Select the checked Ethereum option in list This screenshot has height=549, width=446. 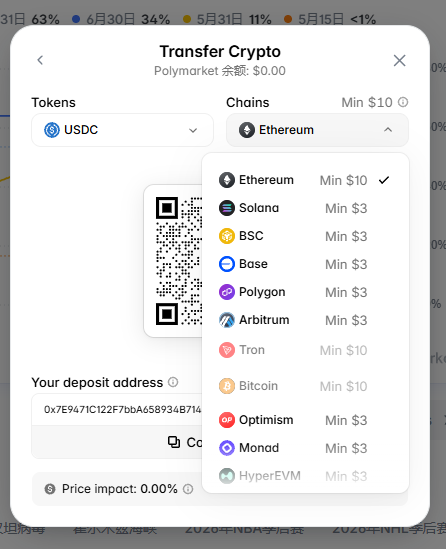point(305,180)
